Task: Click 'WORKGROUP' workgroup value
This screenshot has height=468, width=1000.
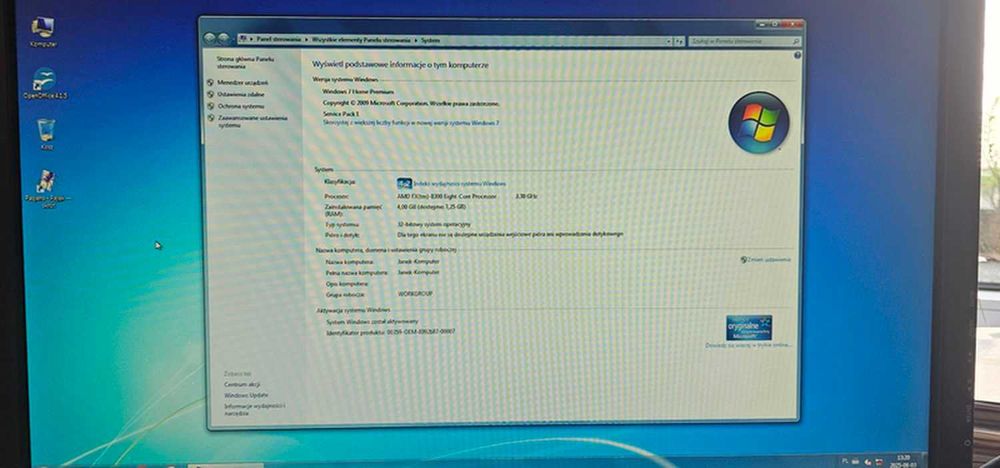Action: coord(415,294)
